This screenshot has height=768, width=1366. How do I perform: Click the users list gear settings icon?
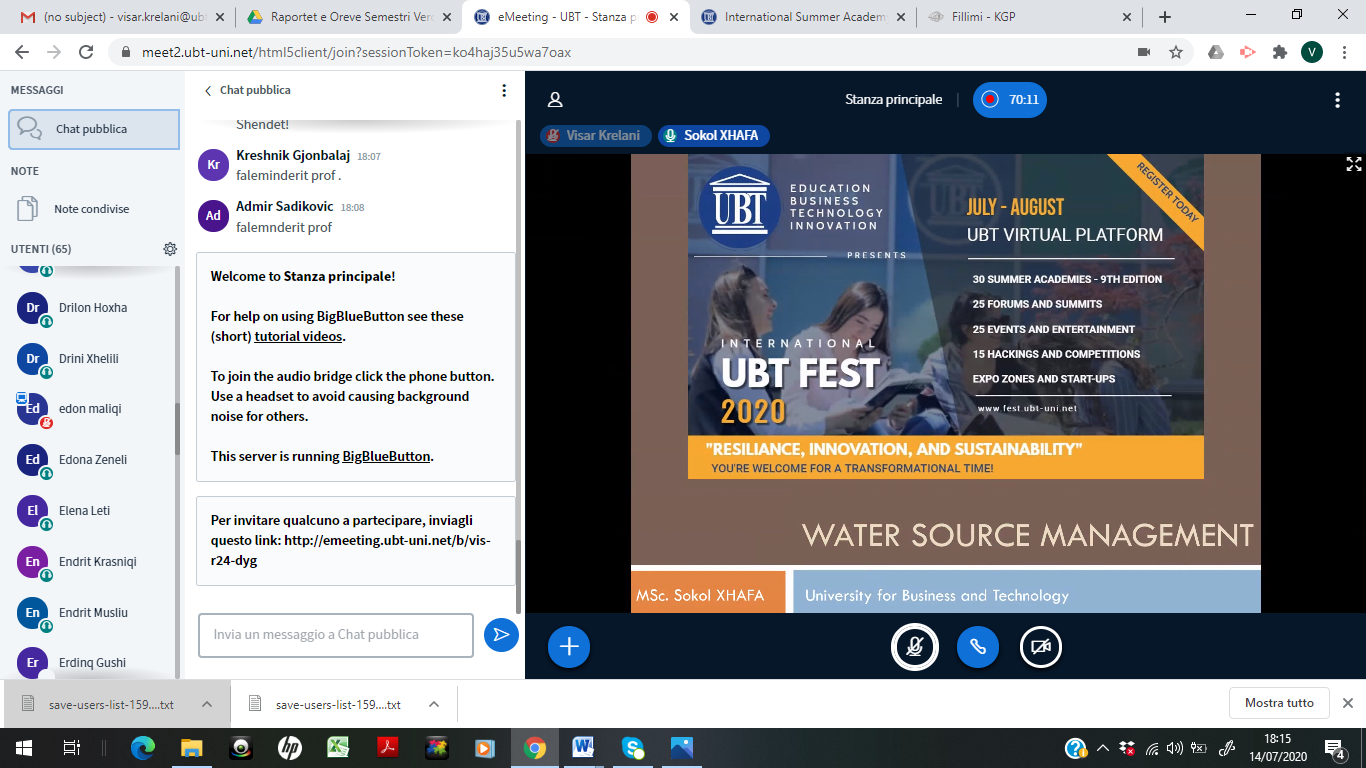tap(170, 249)
